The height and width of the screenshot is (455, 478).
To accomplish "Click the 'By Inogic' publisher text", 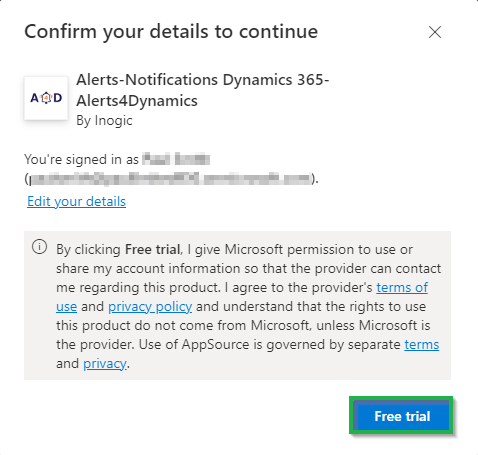I will click(x=104, y=121).
